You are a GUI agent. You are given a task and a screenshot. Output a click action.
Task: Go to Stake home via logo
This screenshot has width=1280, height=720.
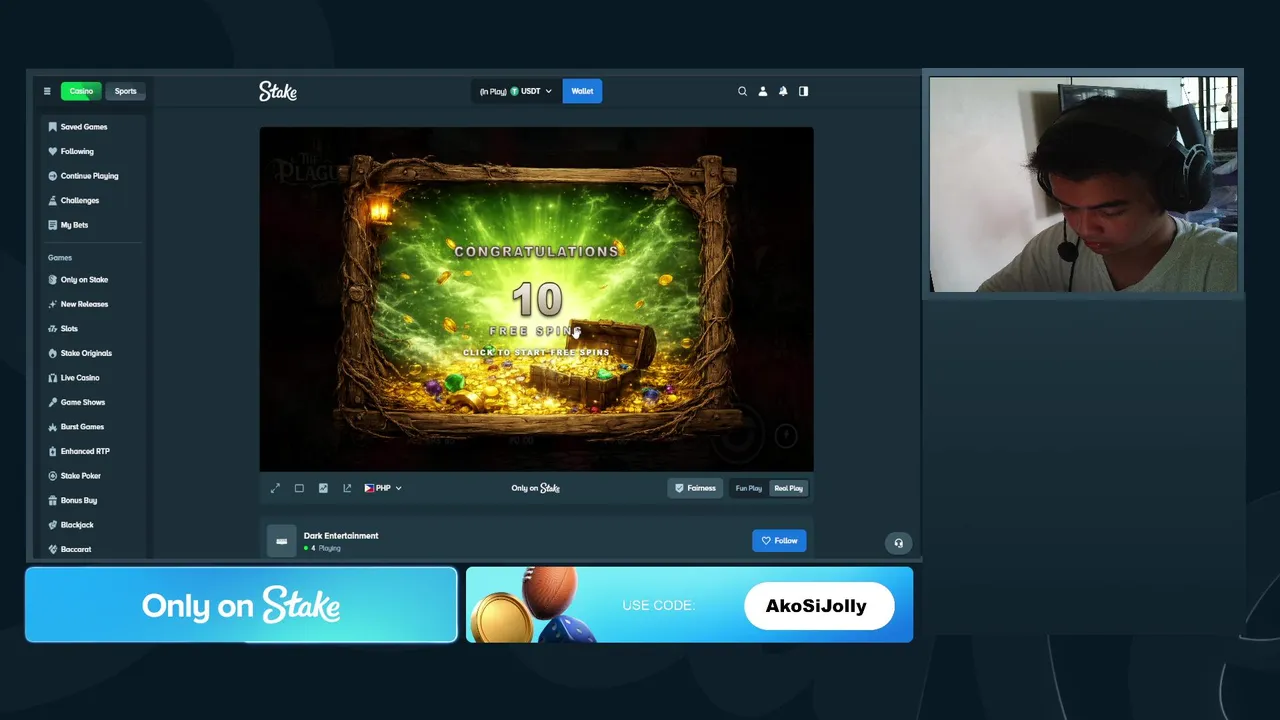[x=278, y=91]
